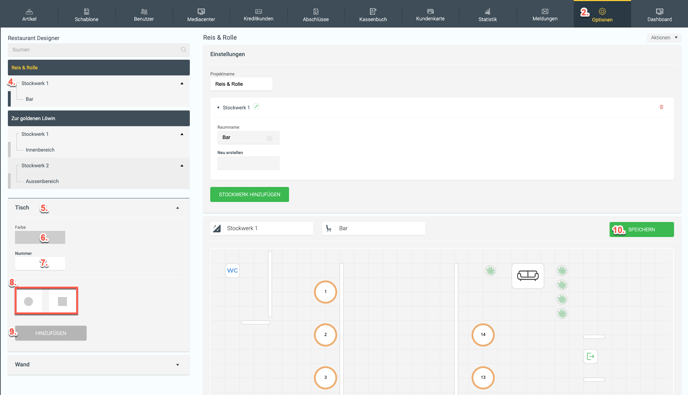This screenshot has height=395, width=688.
Task: Go to Kundenkarte
Action: tap(430, 14)
